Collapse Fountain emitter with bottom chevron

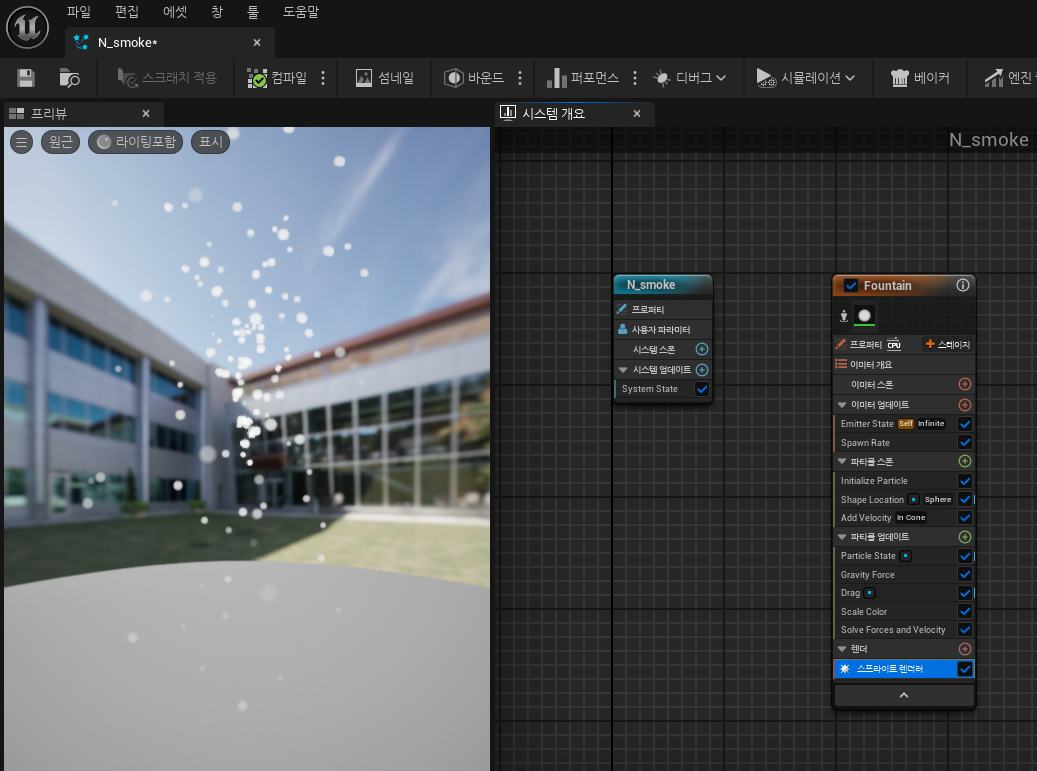click(904, 695)
